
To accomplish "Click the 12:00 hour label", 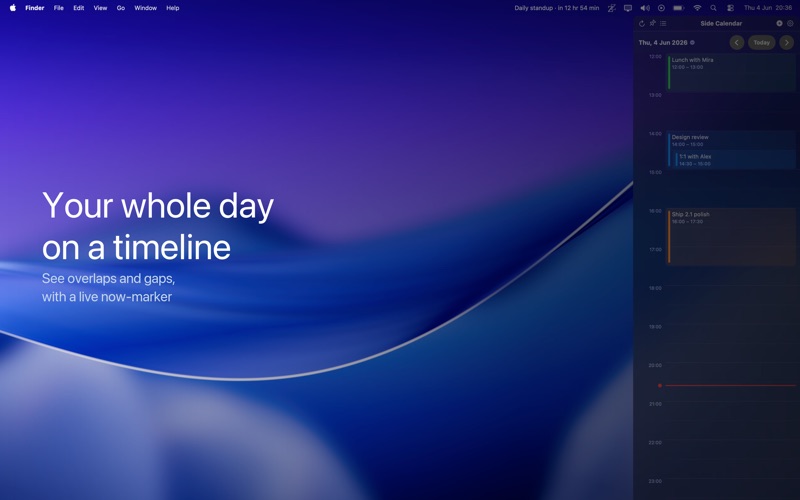I will point(655,57).
